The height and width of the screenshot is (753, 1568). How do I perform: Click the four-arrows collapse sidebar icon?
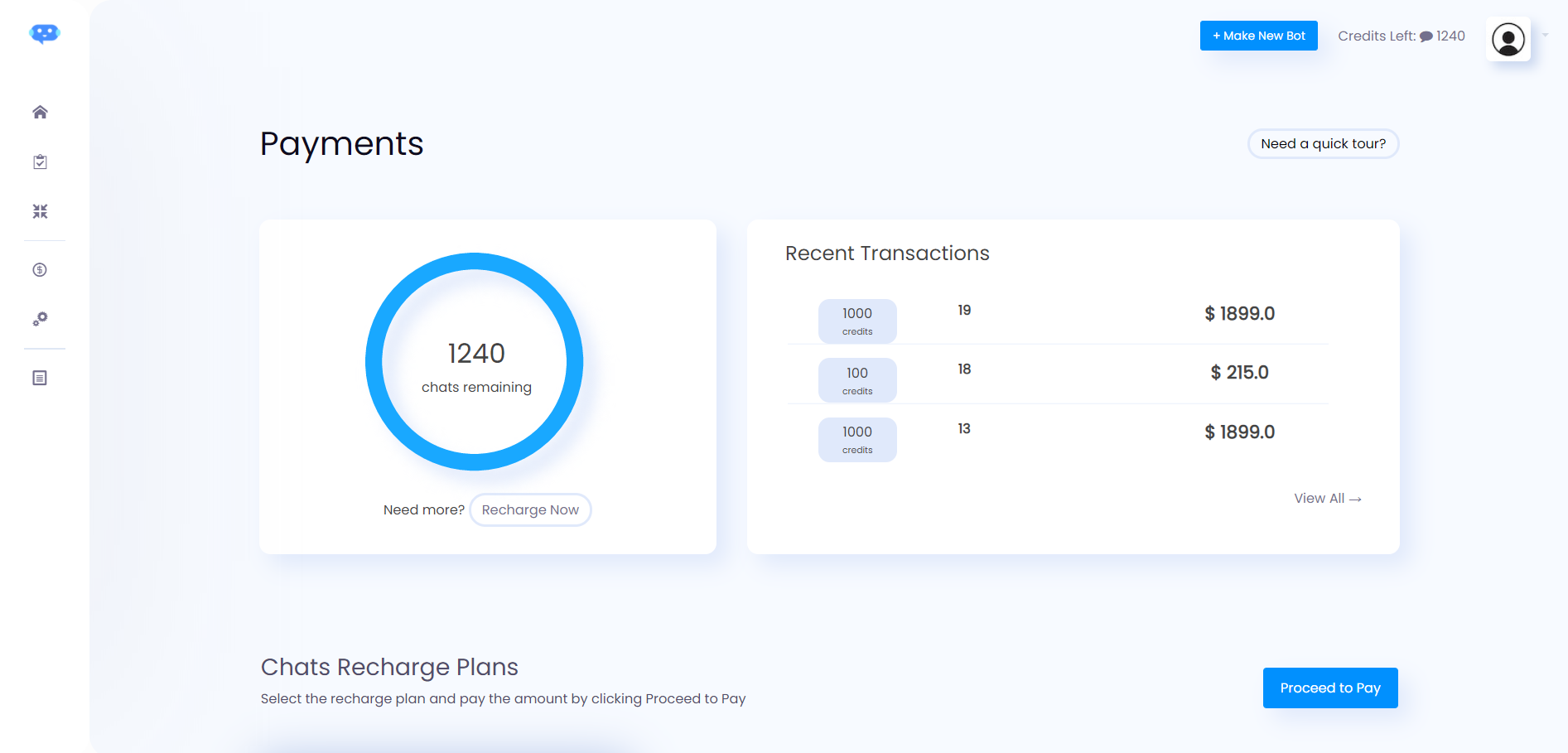click(40, 211)
